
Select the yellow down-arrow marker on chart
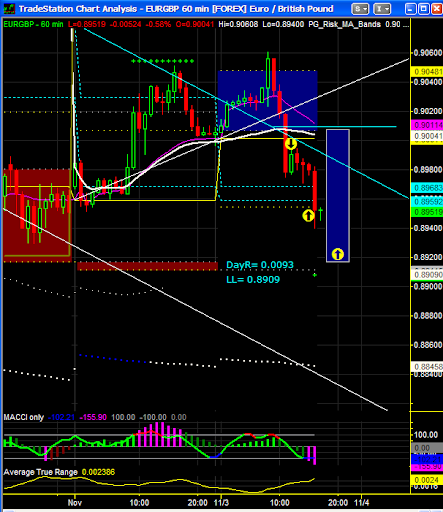point(291,144)
